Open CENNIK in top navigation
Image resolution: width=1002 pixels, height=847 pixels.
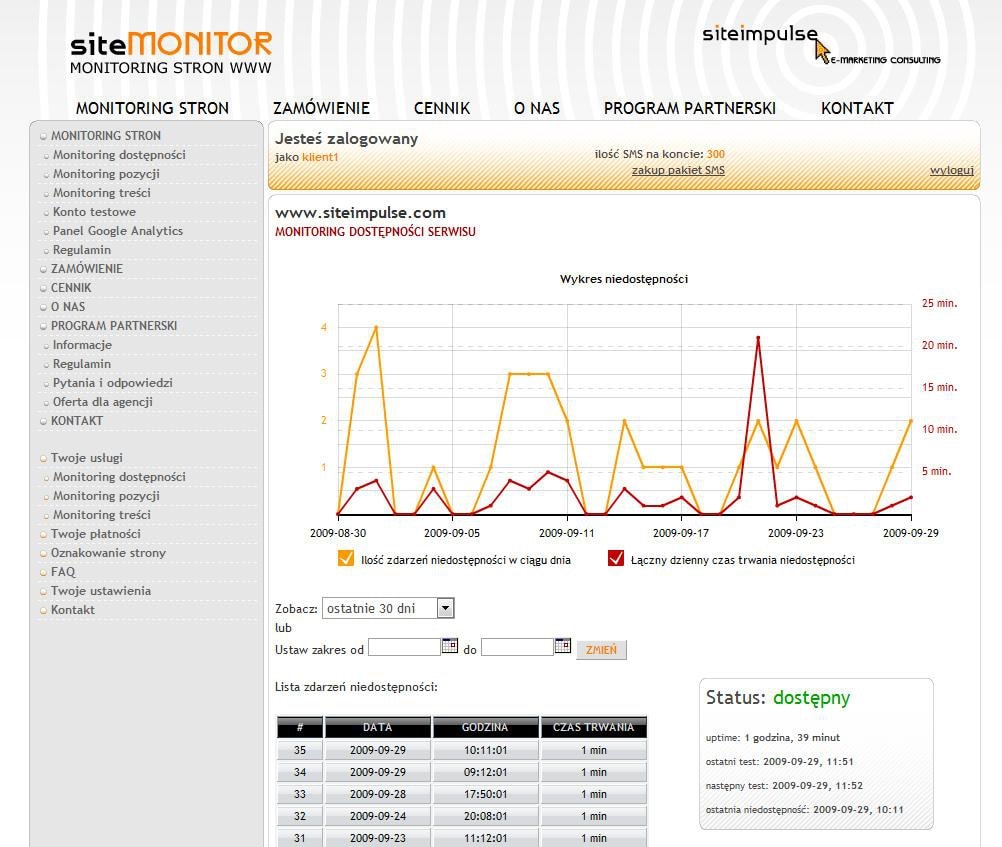pyautogui.click(x=442, y=108)
